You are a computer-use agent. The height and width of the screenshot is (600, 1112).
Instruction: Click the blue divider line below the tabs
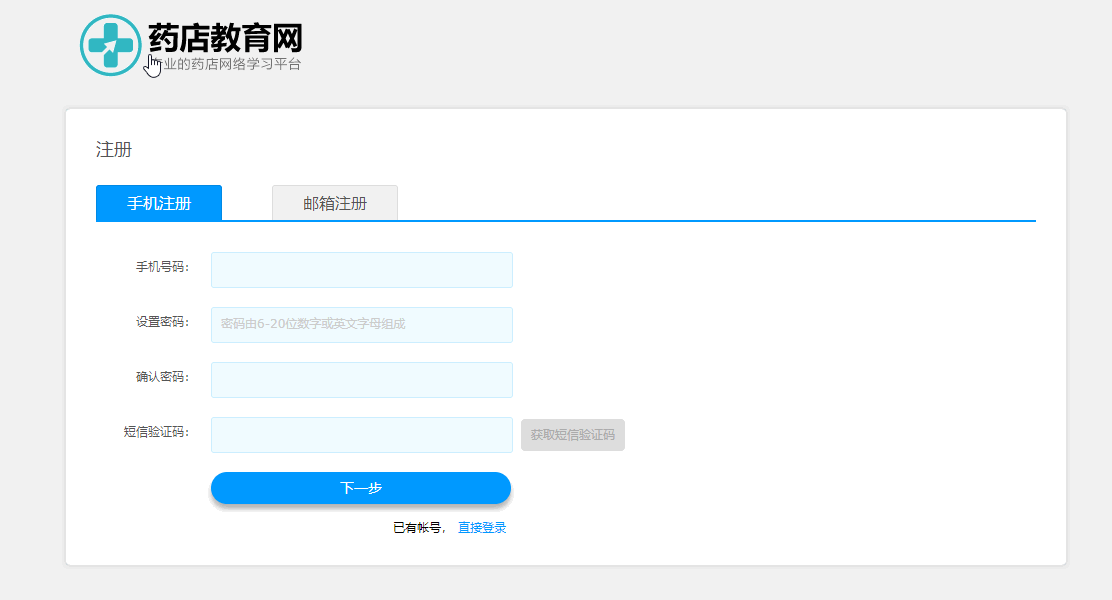(x=700, y=220)
